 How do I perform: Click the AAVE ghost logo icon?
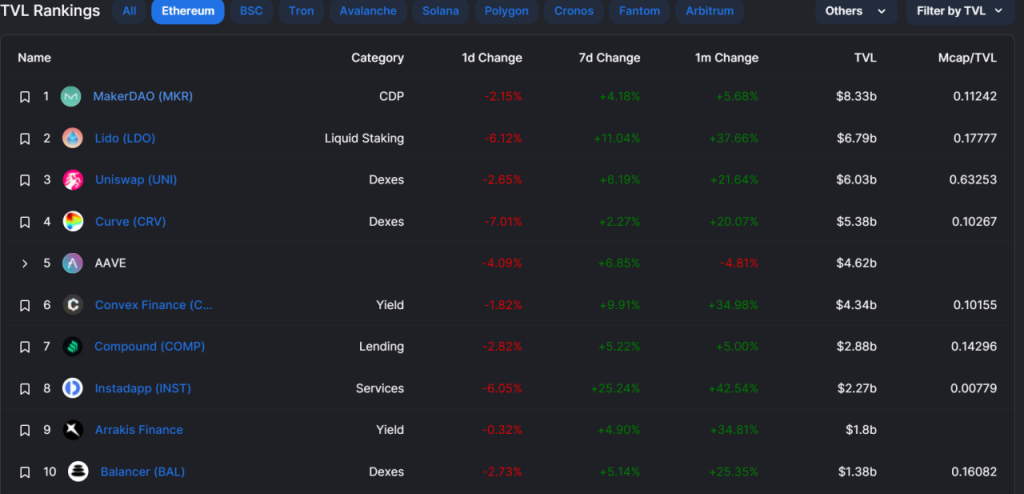(72, 263)
